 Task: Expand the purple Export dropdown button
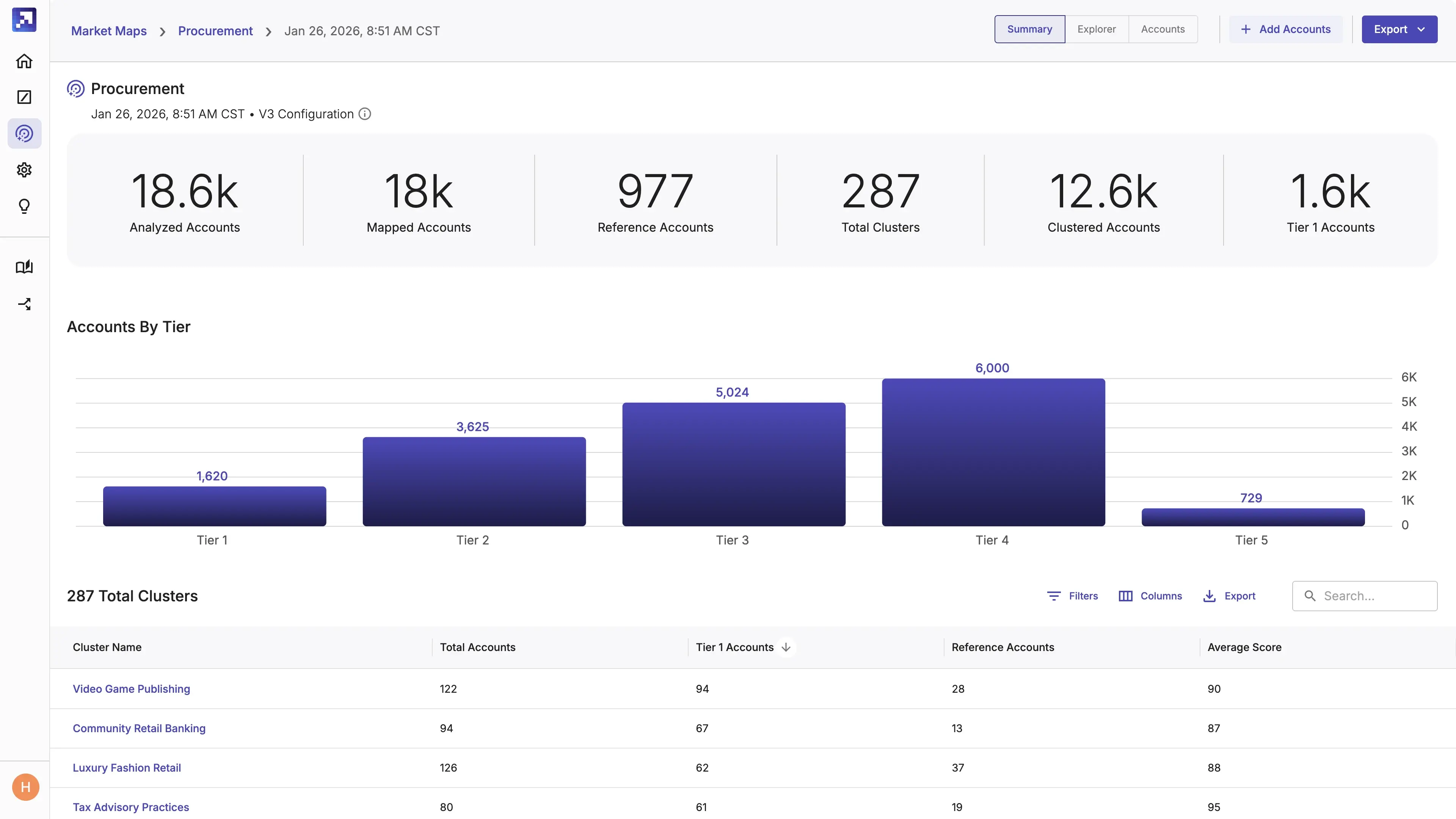(1399, 30)
